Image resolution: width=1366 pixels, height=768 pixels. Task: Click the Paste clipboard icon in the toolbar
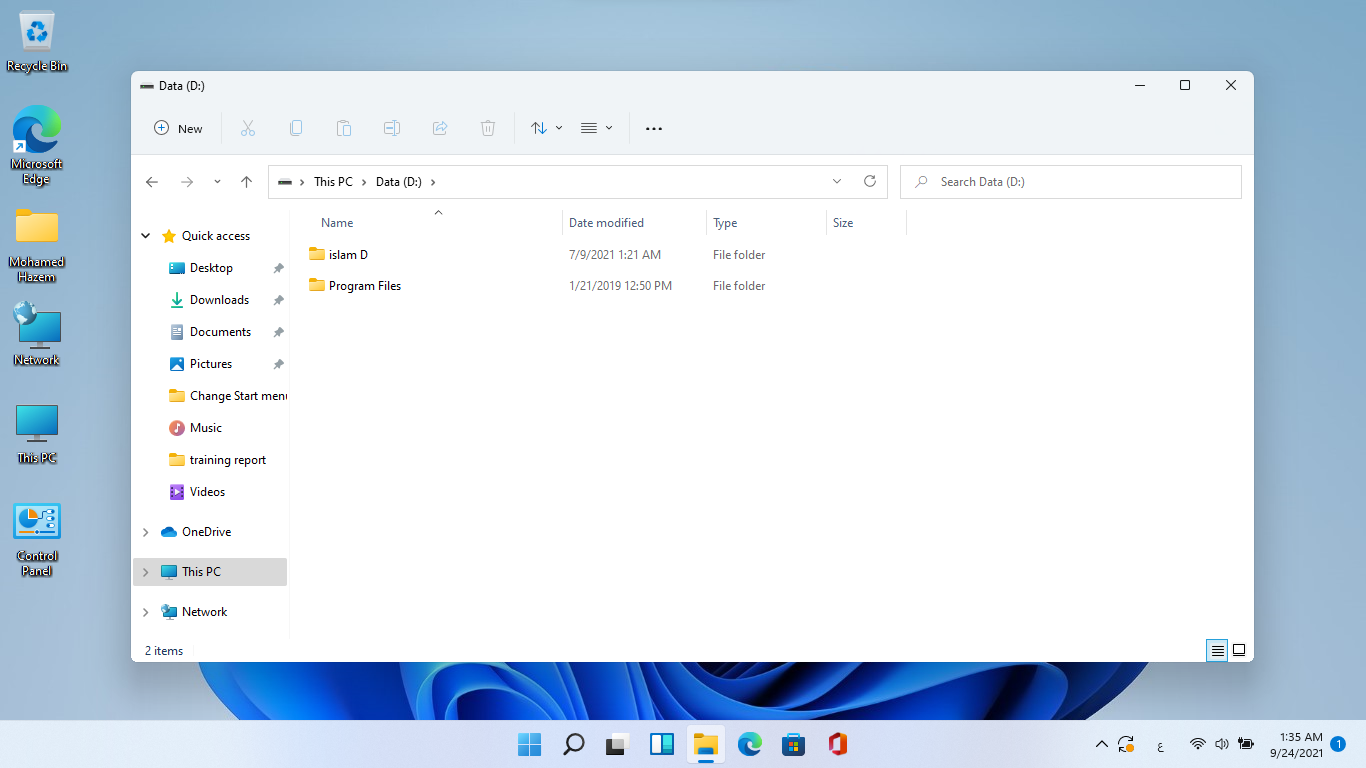coord(344,128)
